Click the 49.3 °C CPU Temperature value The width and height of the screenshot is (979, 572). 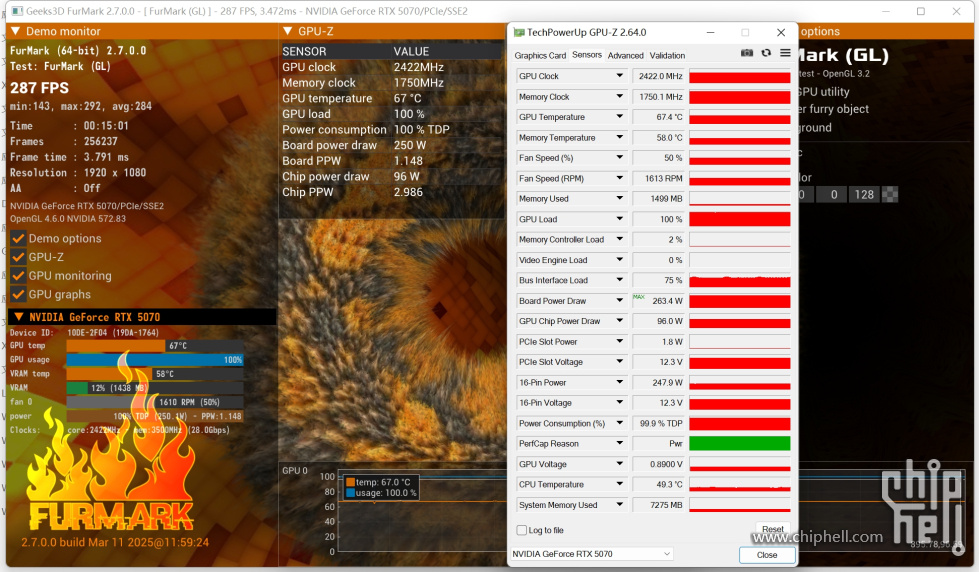click(x=660, y=485)
